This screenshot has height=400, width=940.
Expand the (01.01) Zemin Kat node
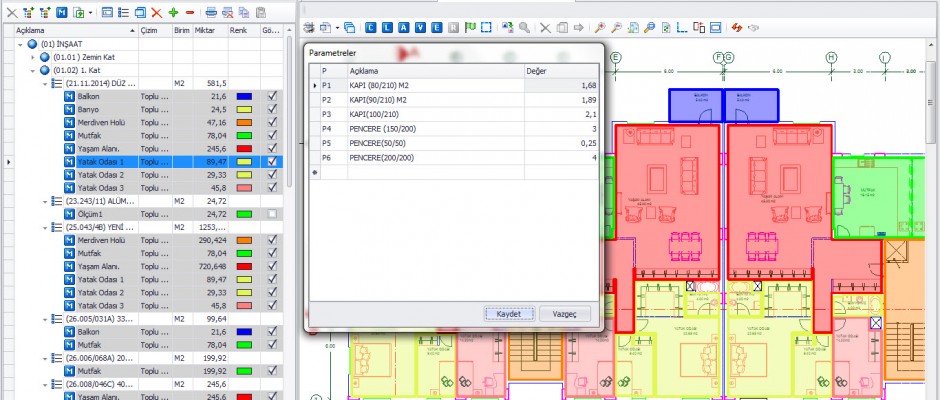point(32,57)
